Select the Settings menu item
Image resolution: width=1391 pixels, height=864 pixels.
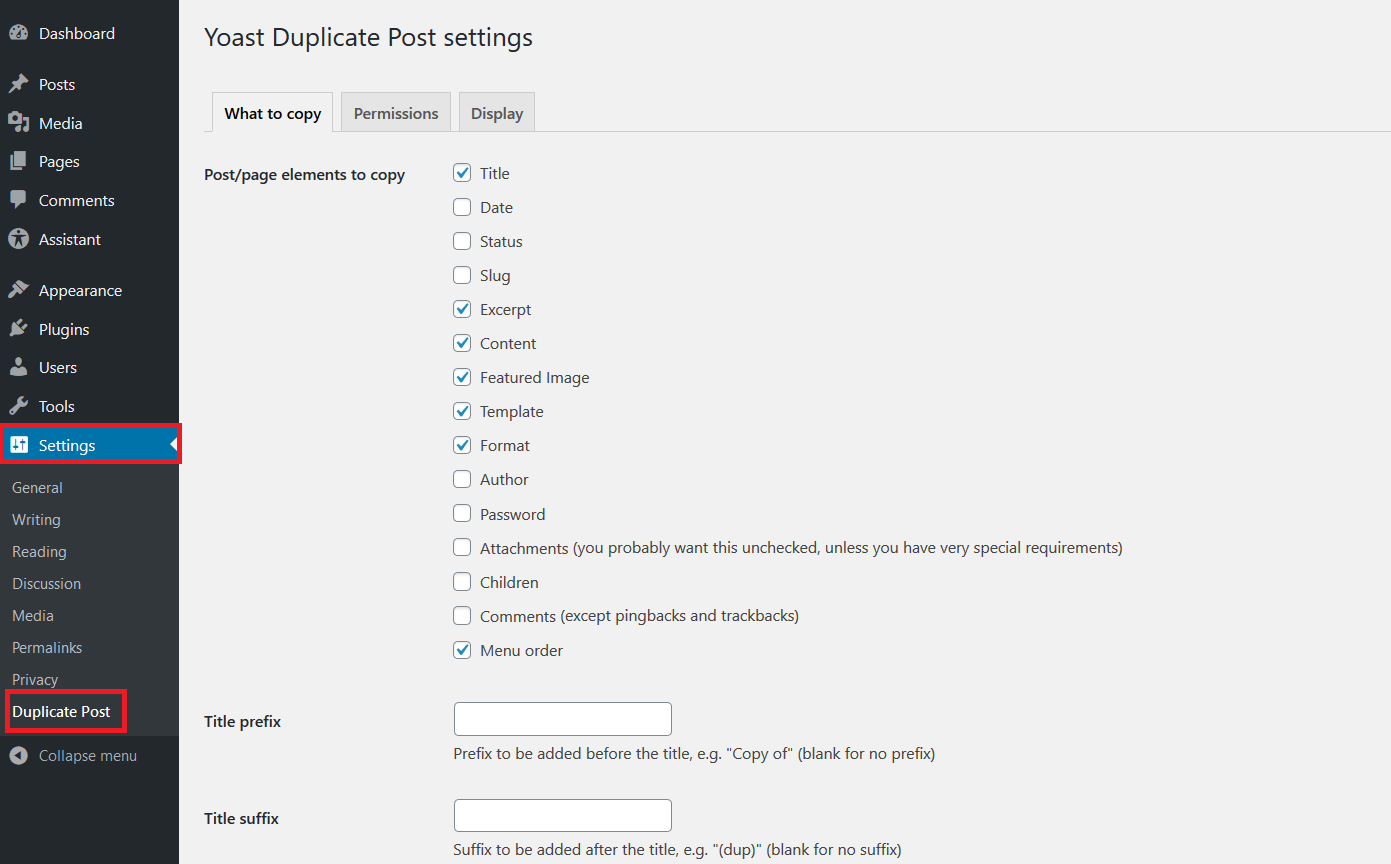coord(67,445)
